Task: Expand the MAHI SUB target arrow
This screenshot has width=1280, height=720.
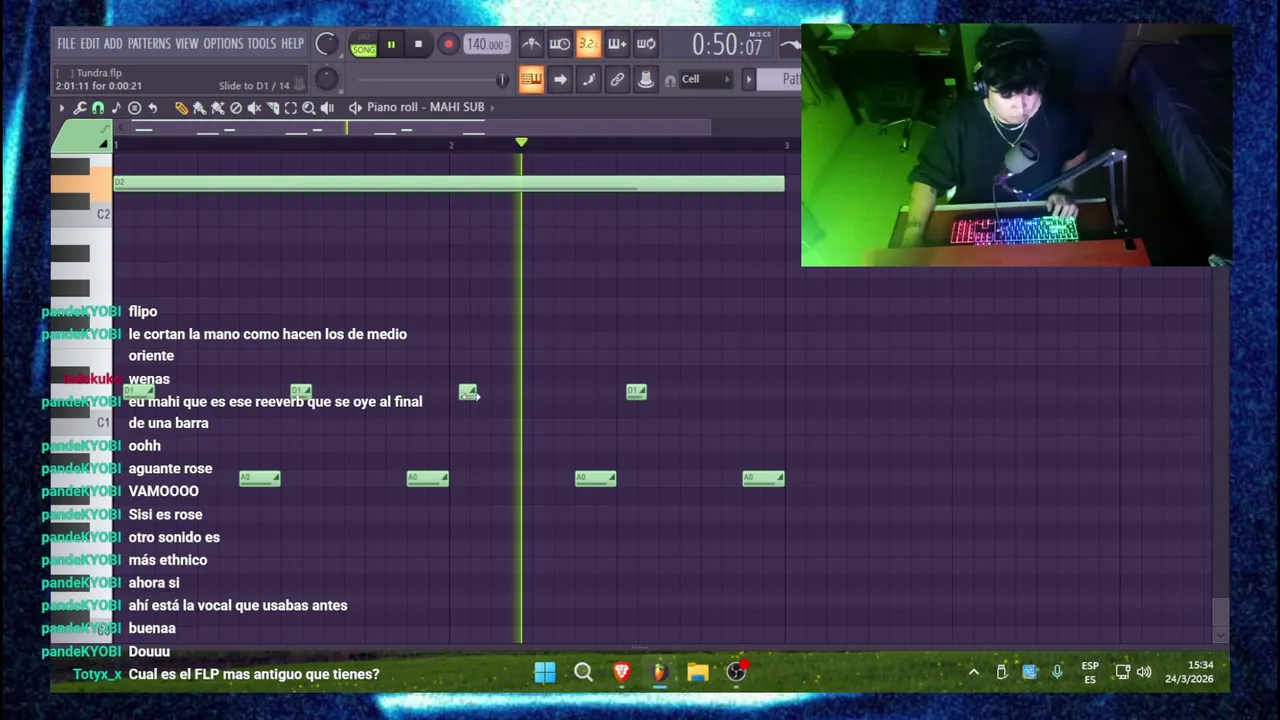Action: click(x=491, y=107)
